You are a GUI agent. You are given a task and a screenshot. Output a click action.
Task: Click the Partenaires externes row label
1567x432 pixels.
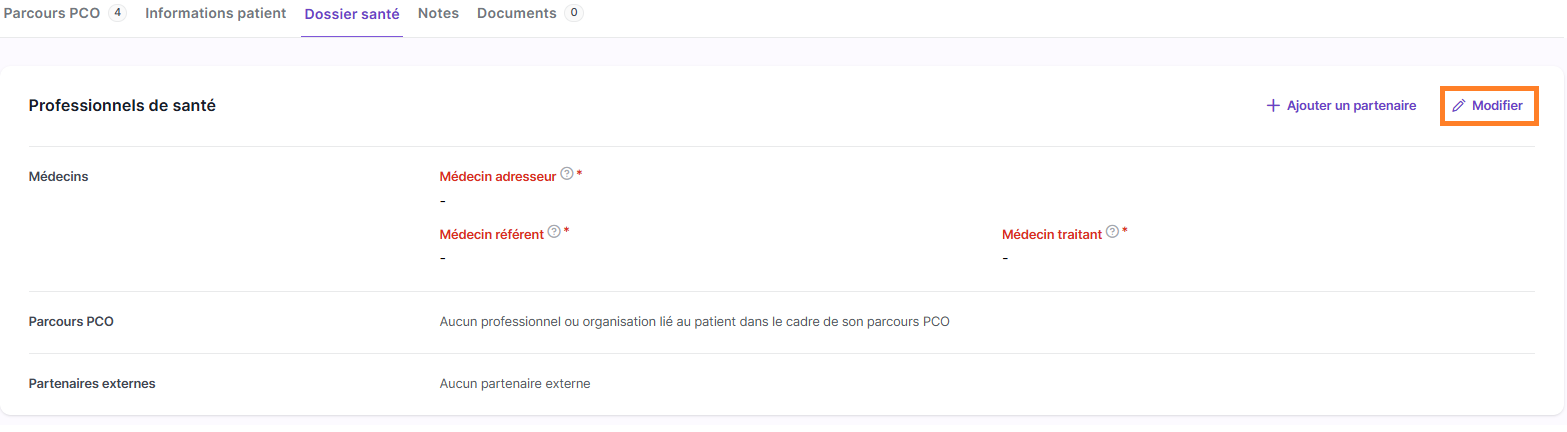pos(92,383)
